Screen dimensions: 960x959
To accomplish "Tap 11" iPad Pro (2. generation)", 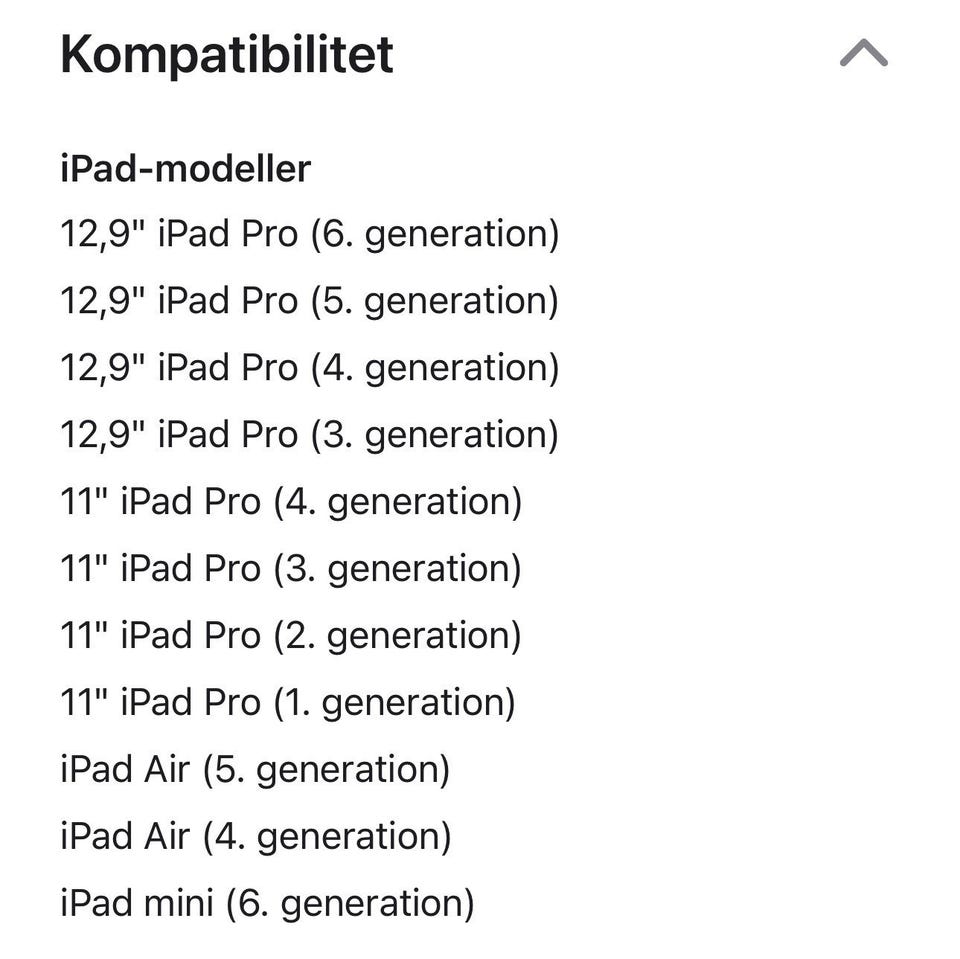I will click(x=291, y=635).
